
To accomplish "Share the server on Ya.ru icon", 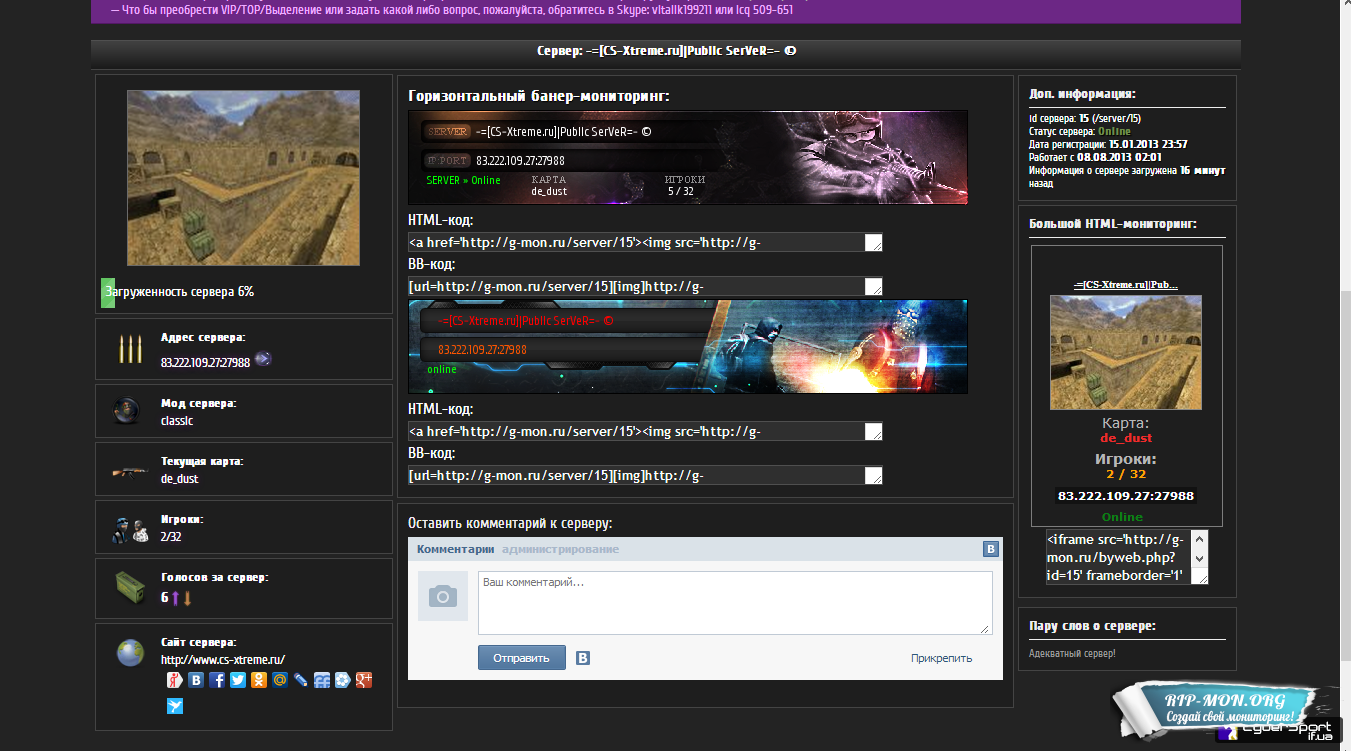I will [175, 680].
